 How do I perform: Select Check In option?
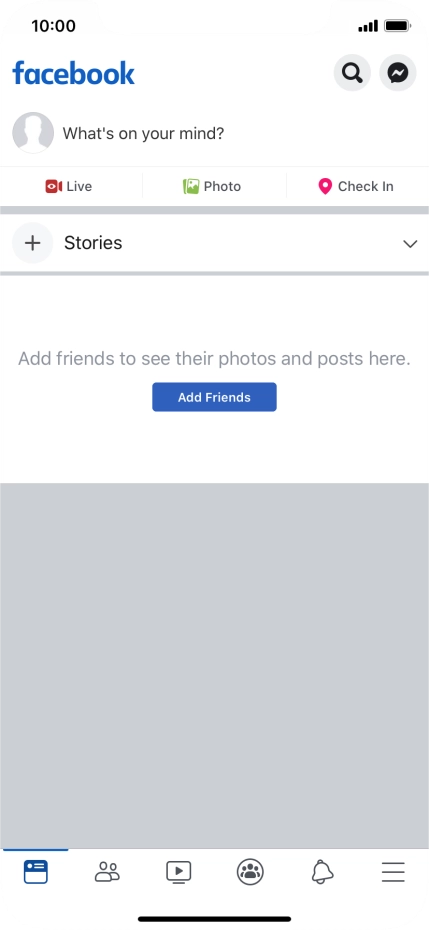click(355, 186)
